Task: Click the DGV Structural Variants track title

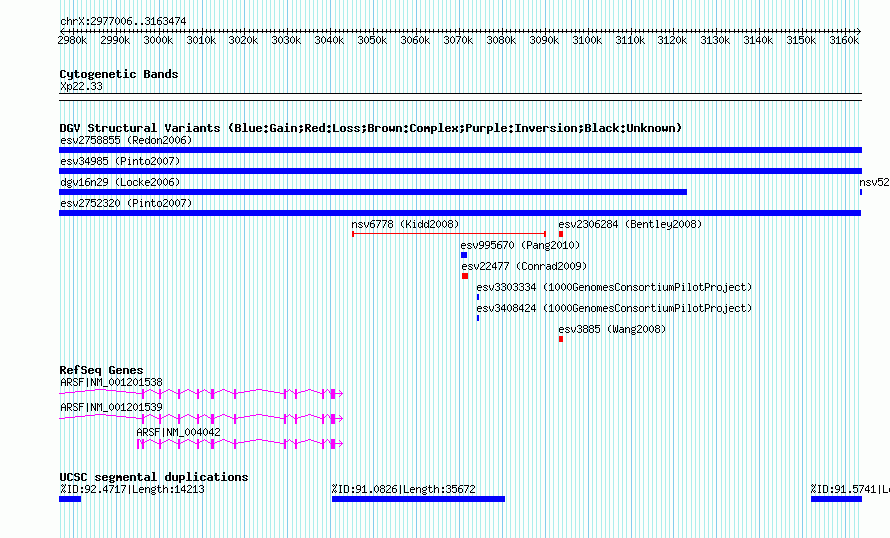Action: pyautogui.click(x=371, y=128)
